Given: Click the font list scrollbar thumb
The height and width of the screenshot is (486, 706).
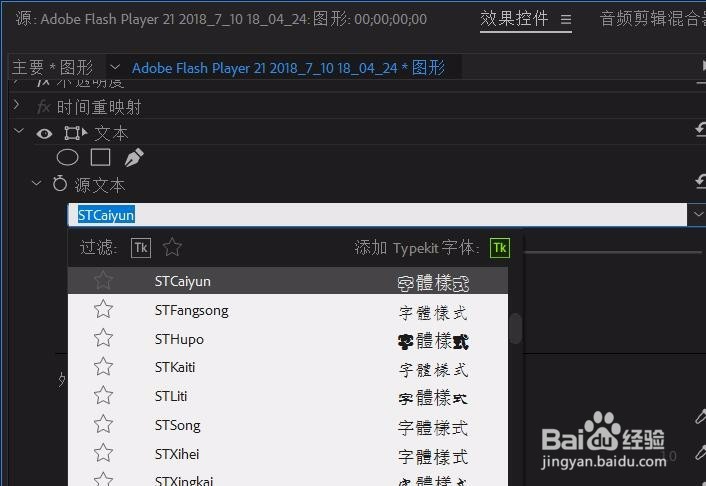Looking at the screenshot, I should click(x=516, y=328).
